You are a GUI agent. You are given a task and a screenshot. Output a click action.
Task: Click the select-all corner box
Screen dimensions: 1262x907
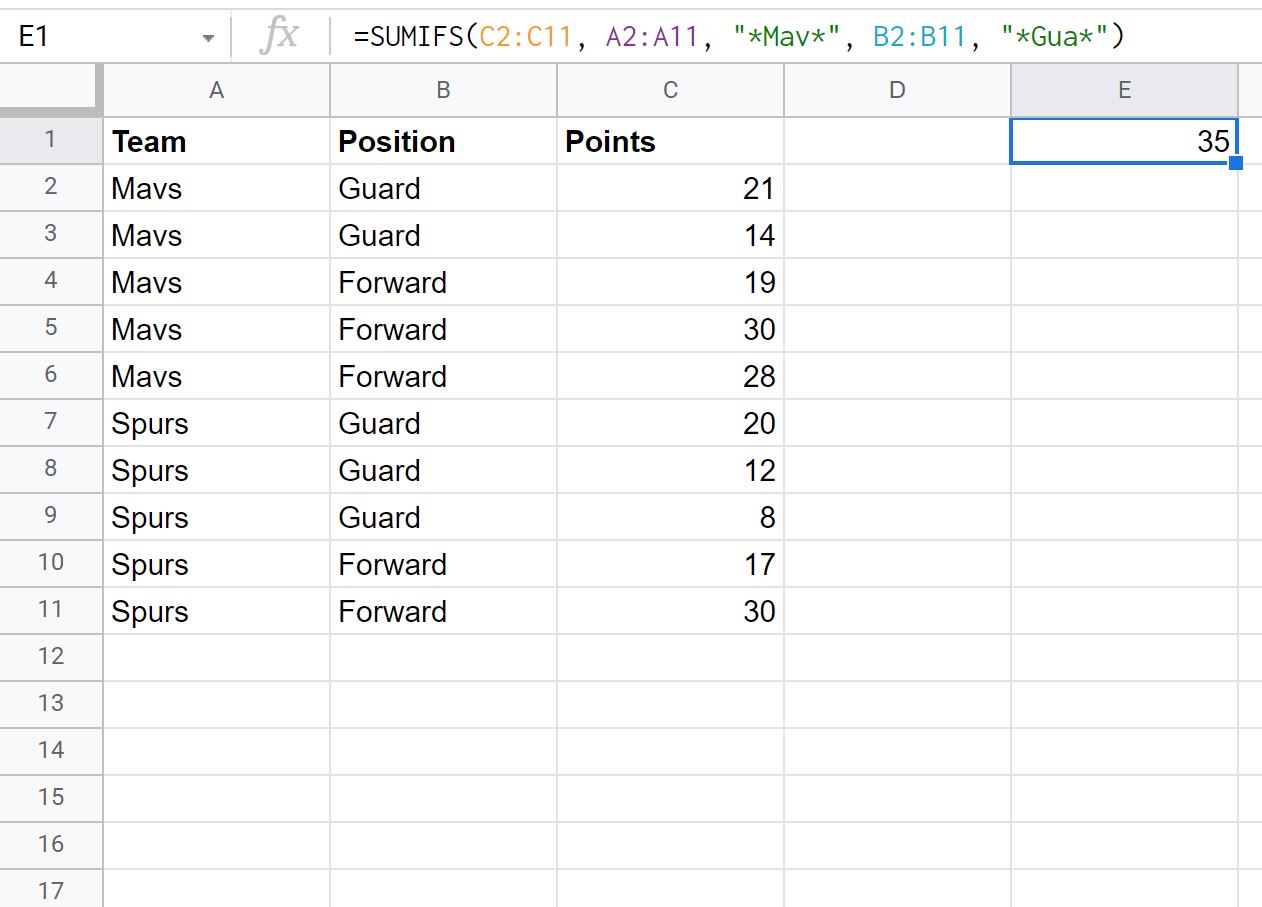(x=51, y=90)
